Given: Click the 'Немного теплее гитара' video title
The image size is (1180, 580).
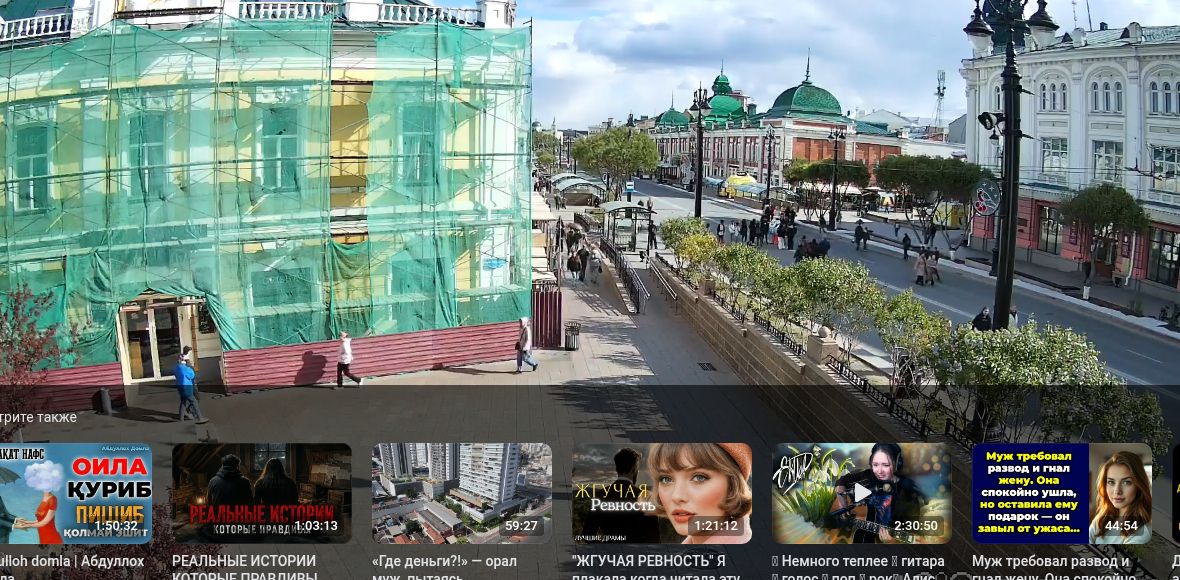Looking at the screenshot, I should pyautogui.click(x=858, y=567).
